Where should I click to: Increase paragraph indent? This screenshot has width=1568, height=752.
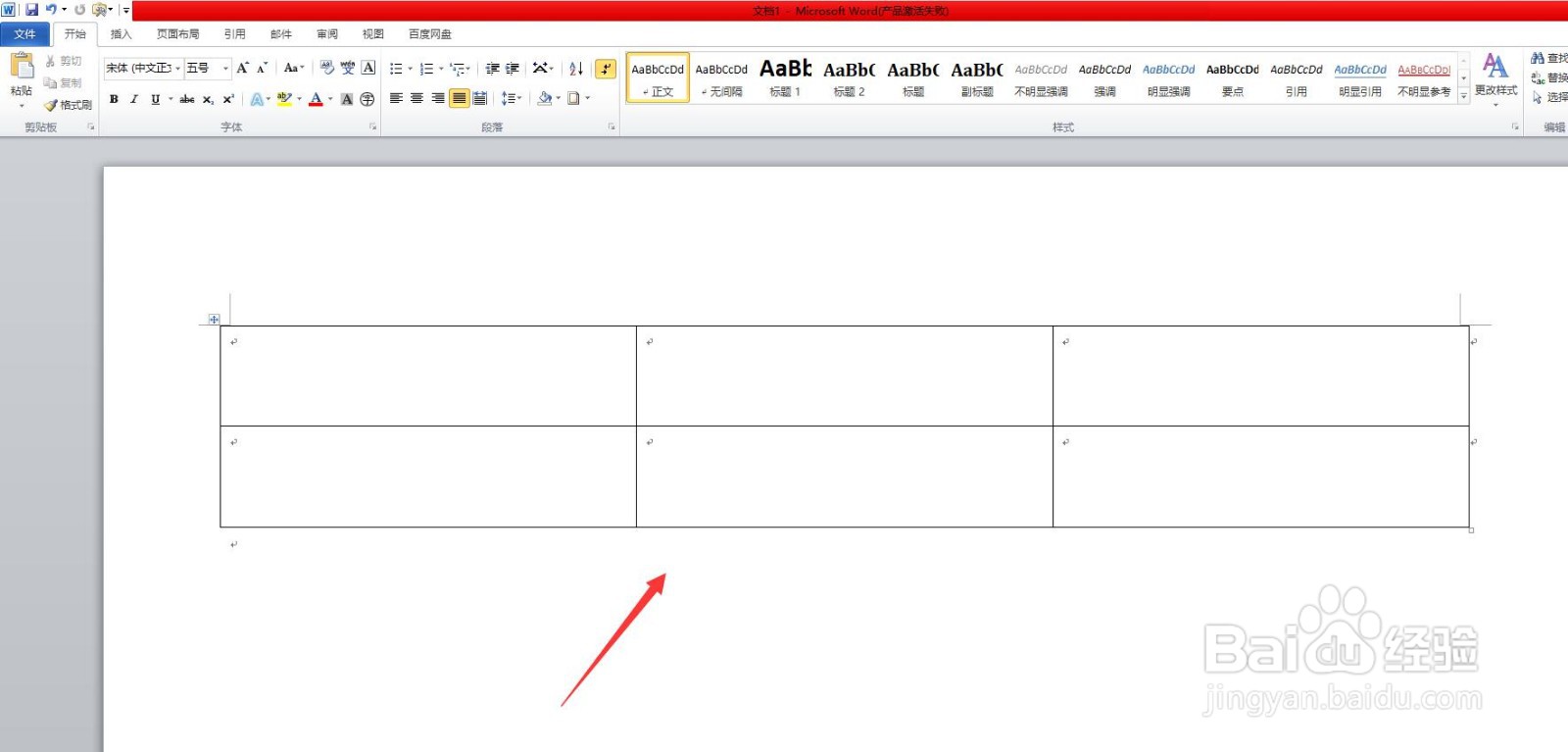513,69
